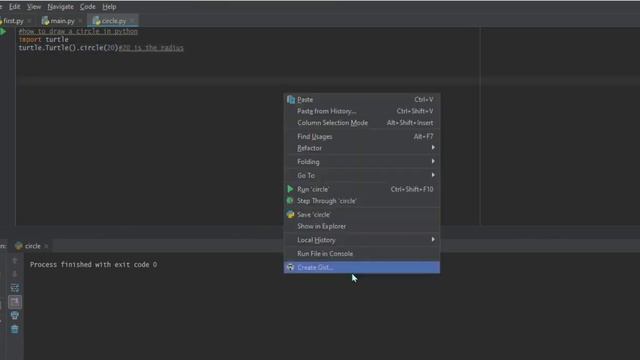Click the debug bug icon beside Step Through
640x360 pixels.
tap(290, 201)
